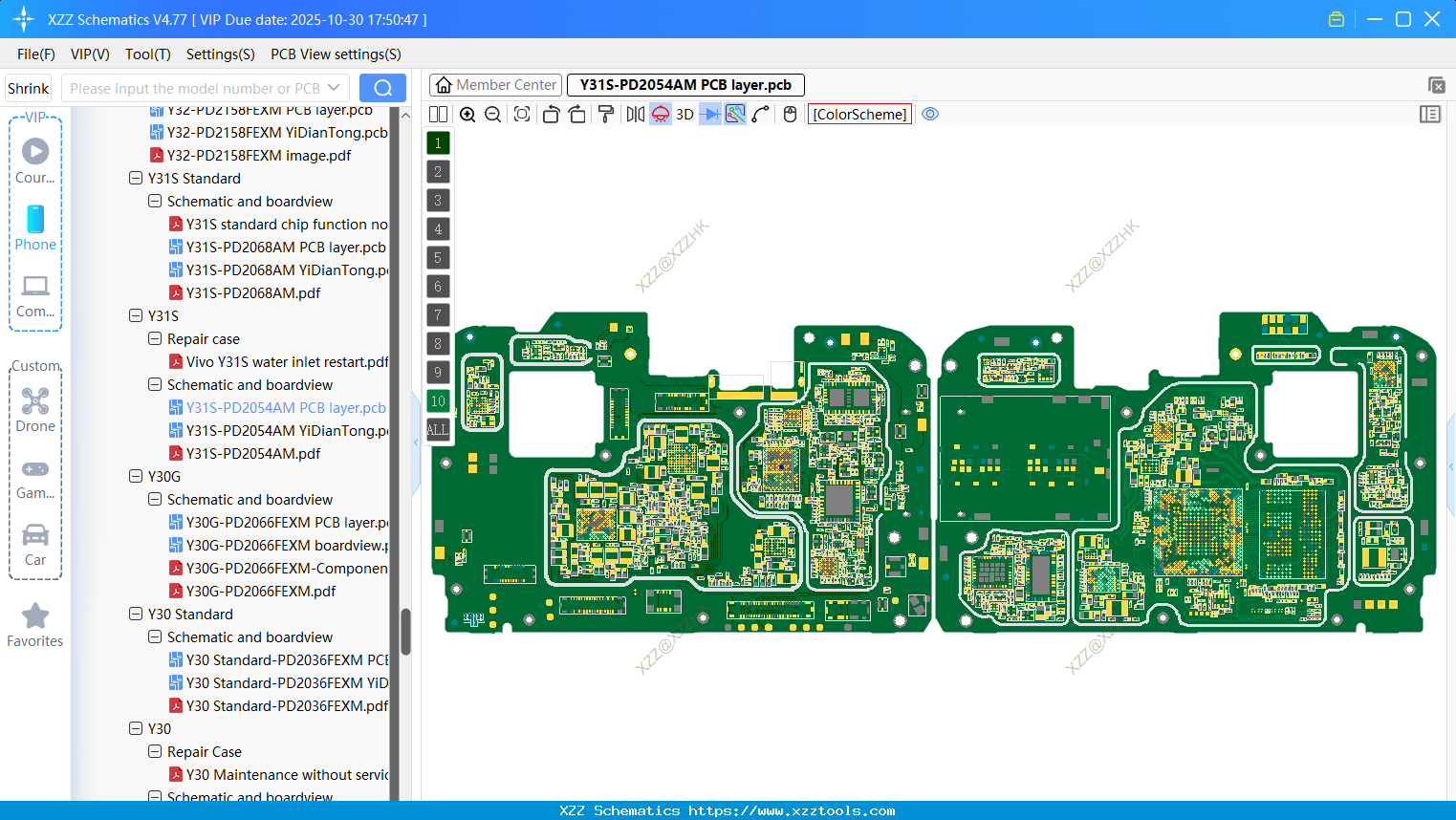Switch the board to 3D view
The image size is (1456, 820).
point(685,114)
